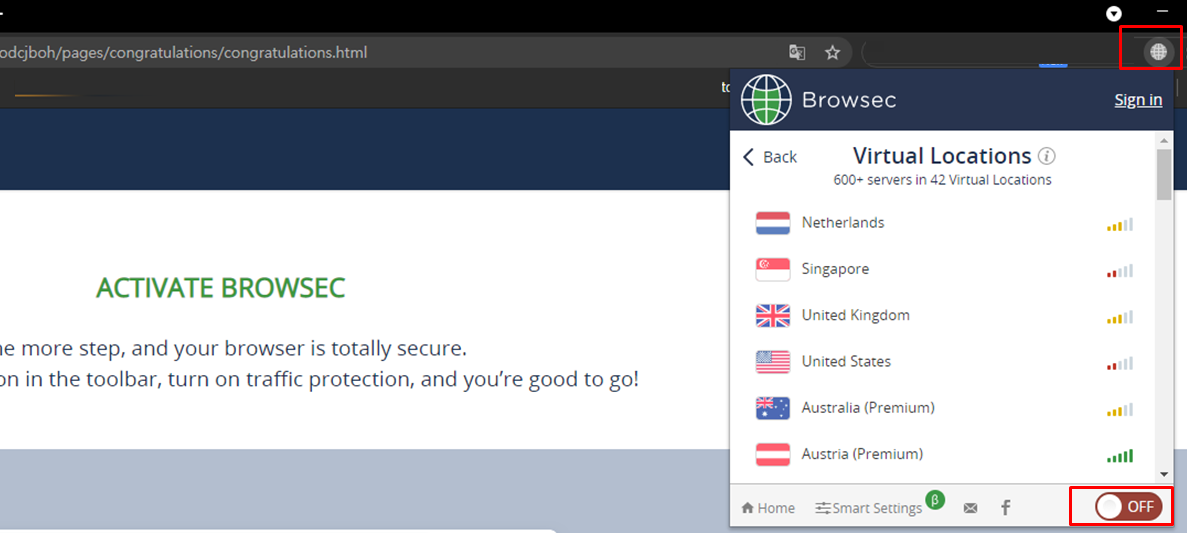Click the locations list scrollbar thumb
This screenshot has height=533, width=1187.
tap(1164, 174)
